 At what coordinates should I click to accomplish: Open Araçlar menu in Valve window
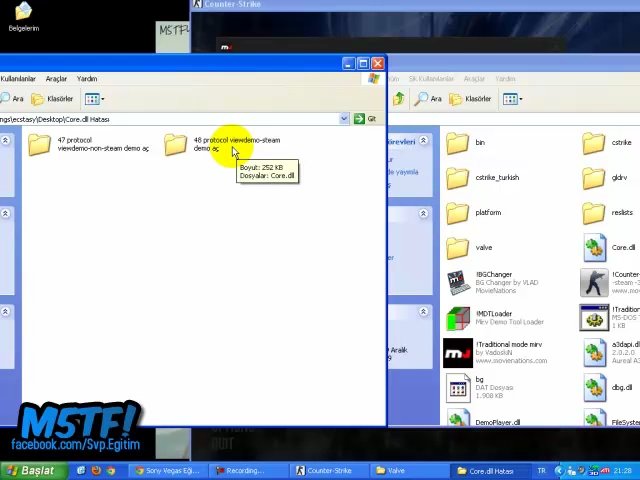click(x=474, y=79)
